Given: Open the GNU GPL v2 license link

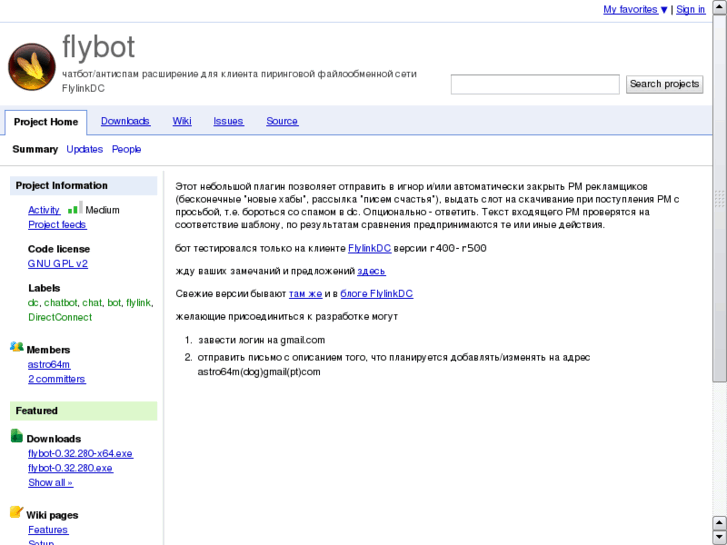Looking at the screenshot, I should tap(57, 263).
